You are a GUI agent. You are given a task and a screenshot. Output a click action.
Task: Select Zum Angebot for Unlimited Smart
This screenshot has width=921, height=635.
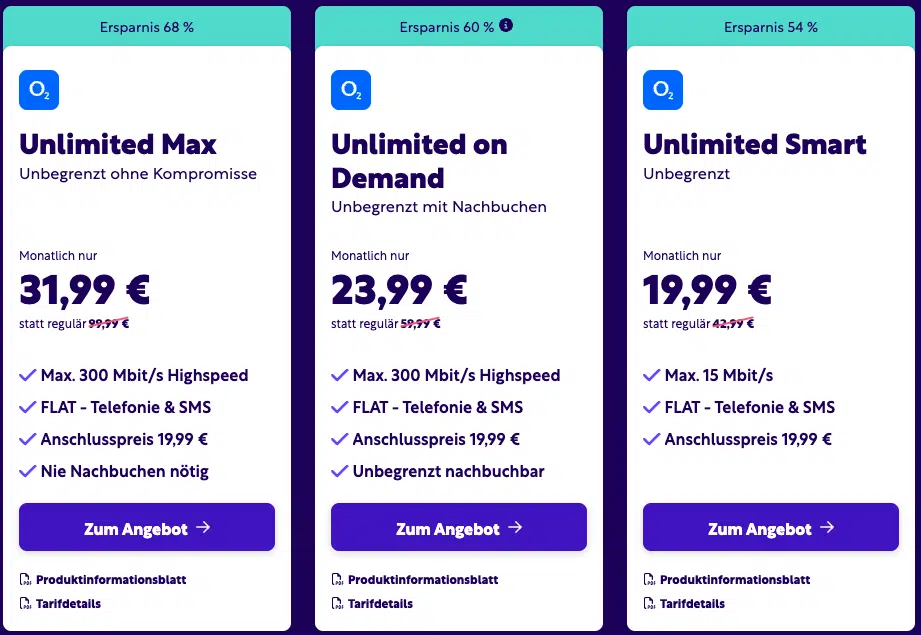click(x=771, y=528)
